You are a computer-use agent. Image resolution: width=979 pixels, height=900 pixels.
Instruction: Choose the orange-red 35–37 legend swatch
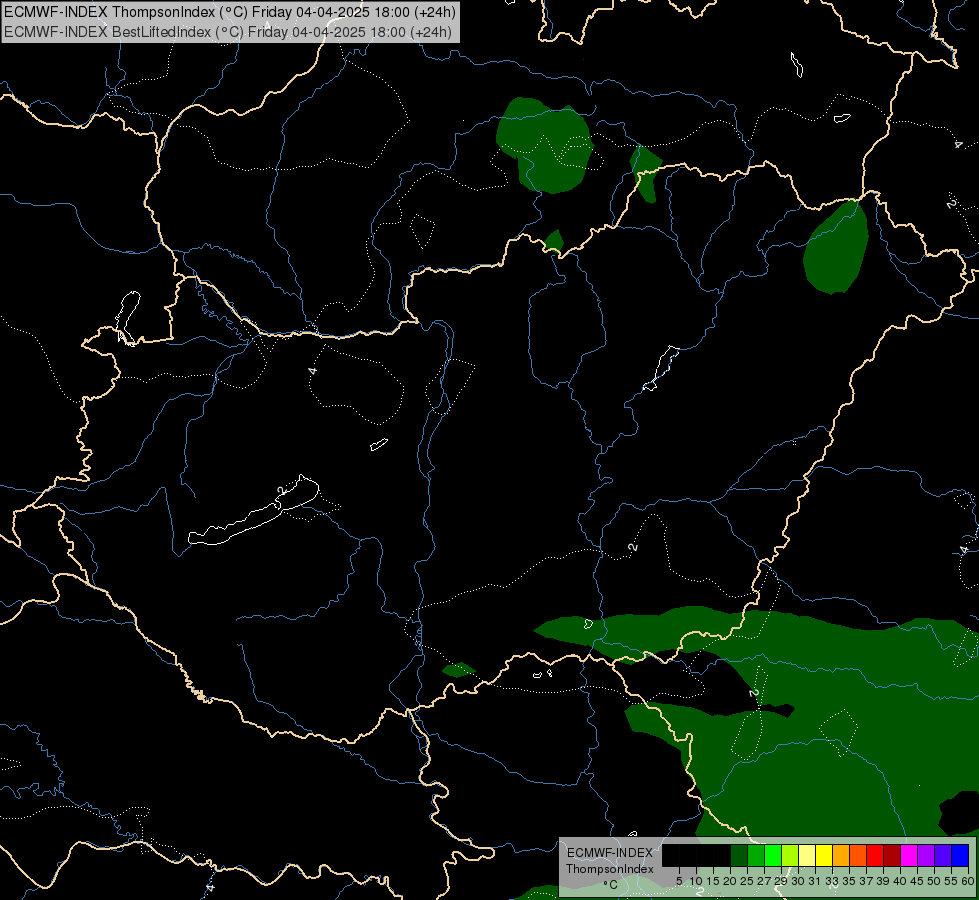click(x=858, y=855)
